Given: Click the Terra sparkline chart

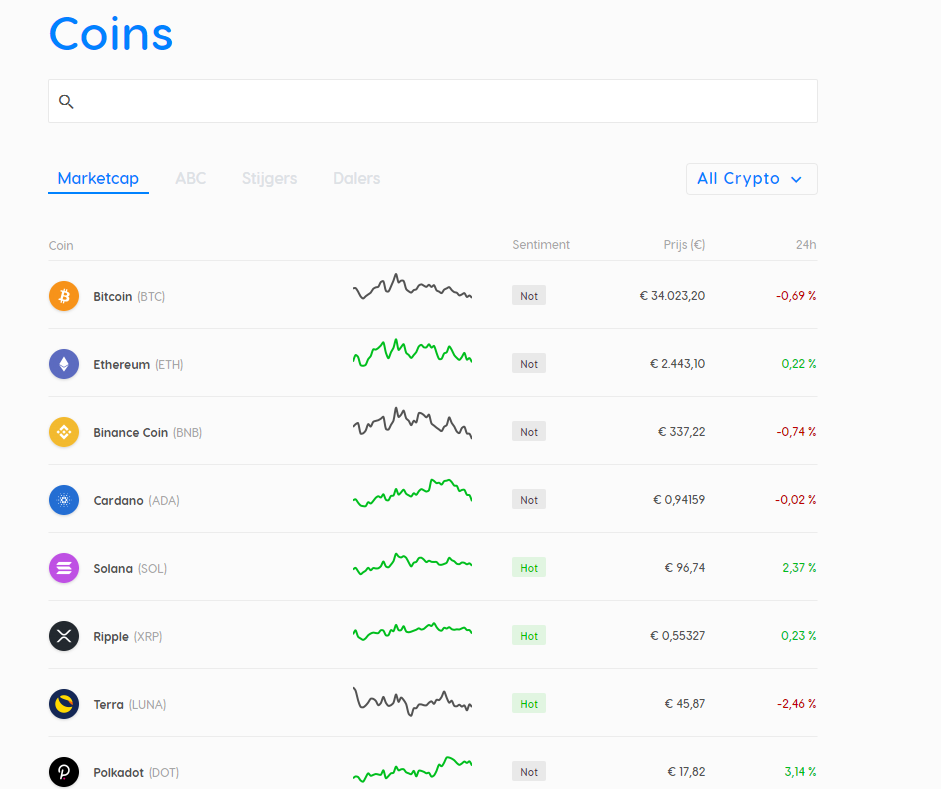Looking at the screenshot, I should (x=412, y=701).
